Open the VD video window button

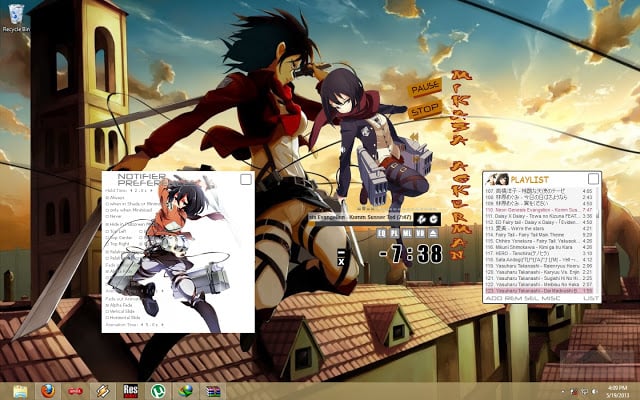click(x=420, y=233)
